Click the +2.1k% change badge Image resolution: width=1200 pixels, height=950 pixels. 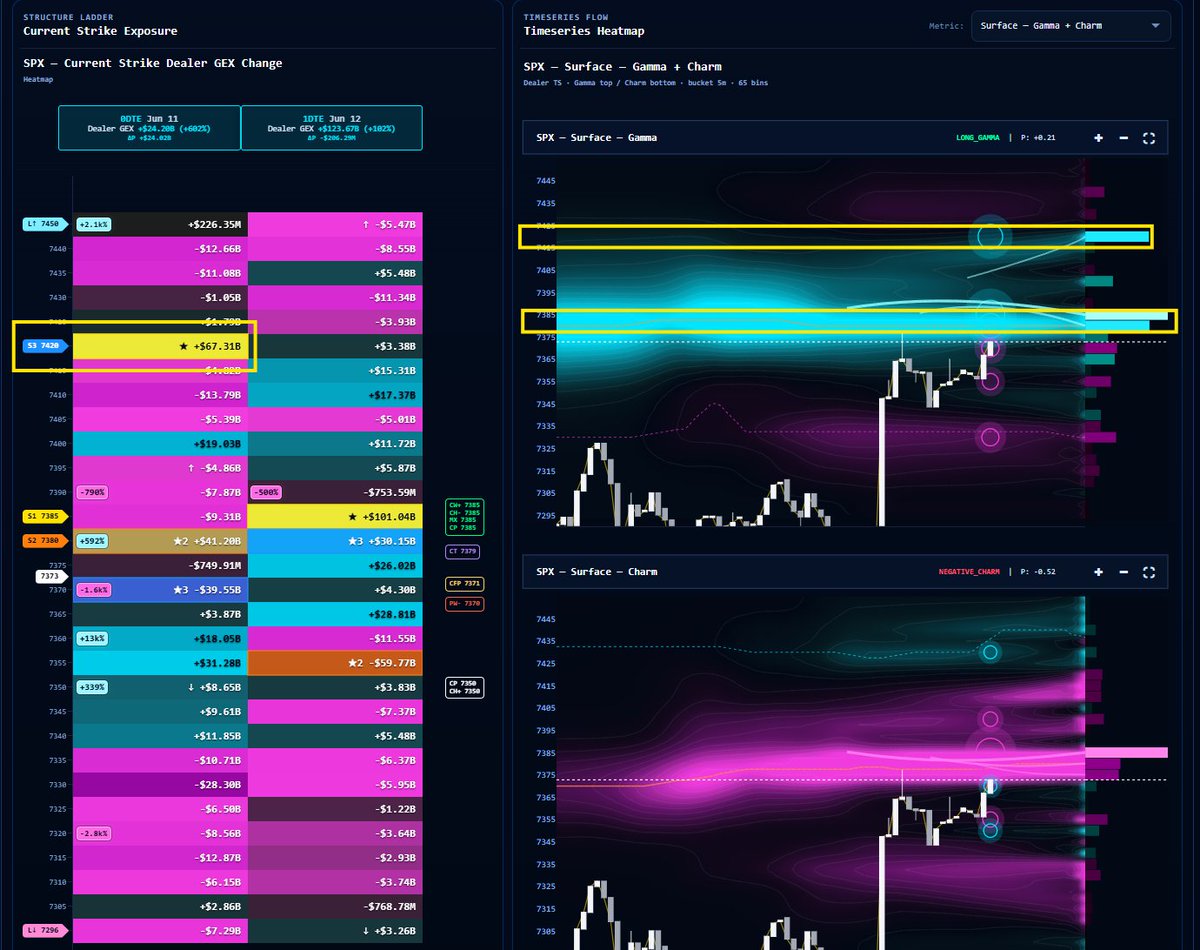[94, 224]
